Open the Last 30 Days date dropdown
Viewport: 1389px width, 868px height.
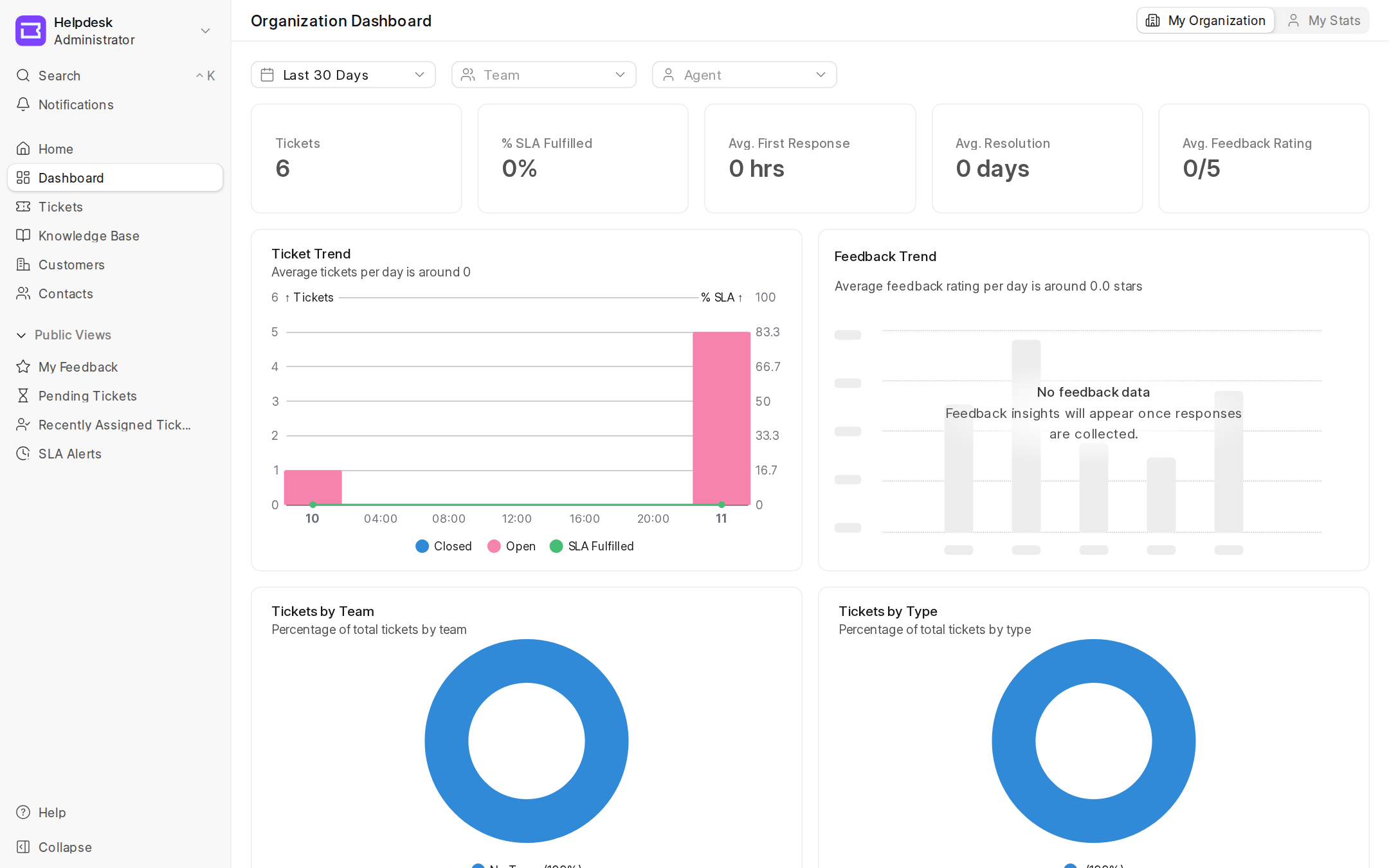[x=343, y=75]
